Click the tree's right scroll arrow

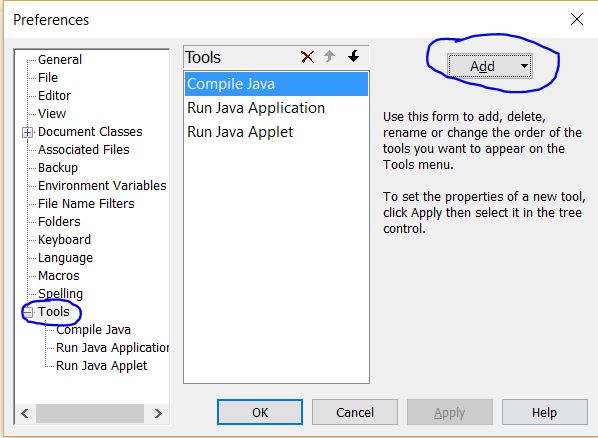pyautogui.click(x=158, y=413)
